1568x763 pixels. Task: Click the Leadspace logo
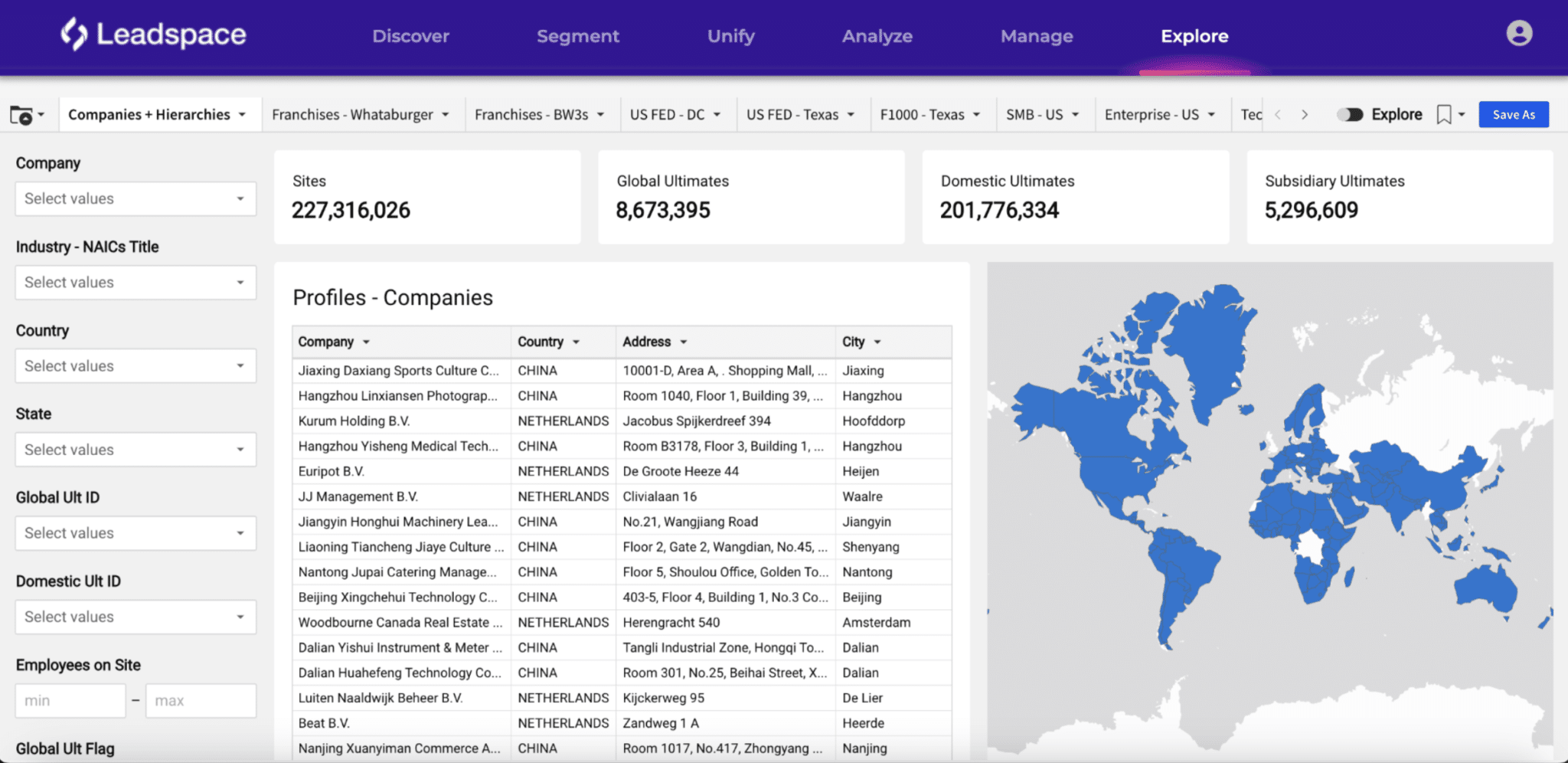tap(152, 34)
